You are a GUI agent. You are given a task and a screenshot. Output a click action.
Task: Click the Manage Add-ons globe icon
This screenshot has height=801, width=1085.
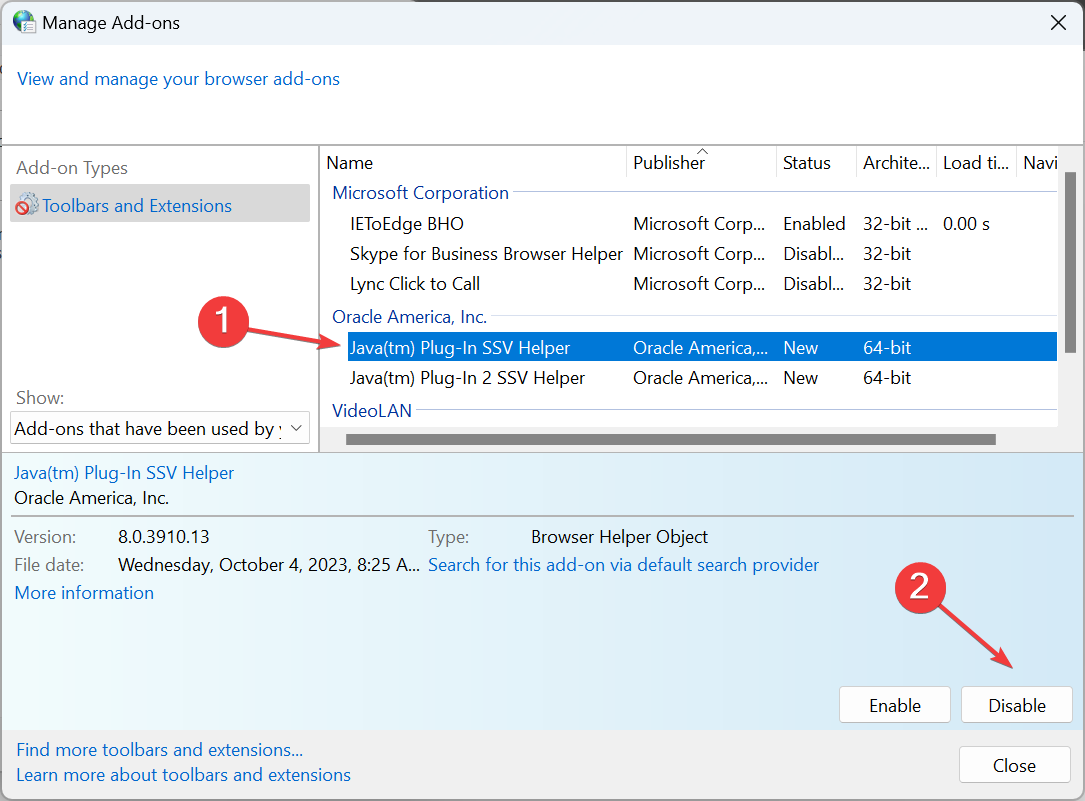(23, 22)
